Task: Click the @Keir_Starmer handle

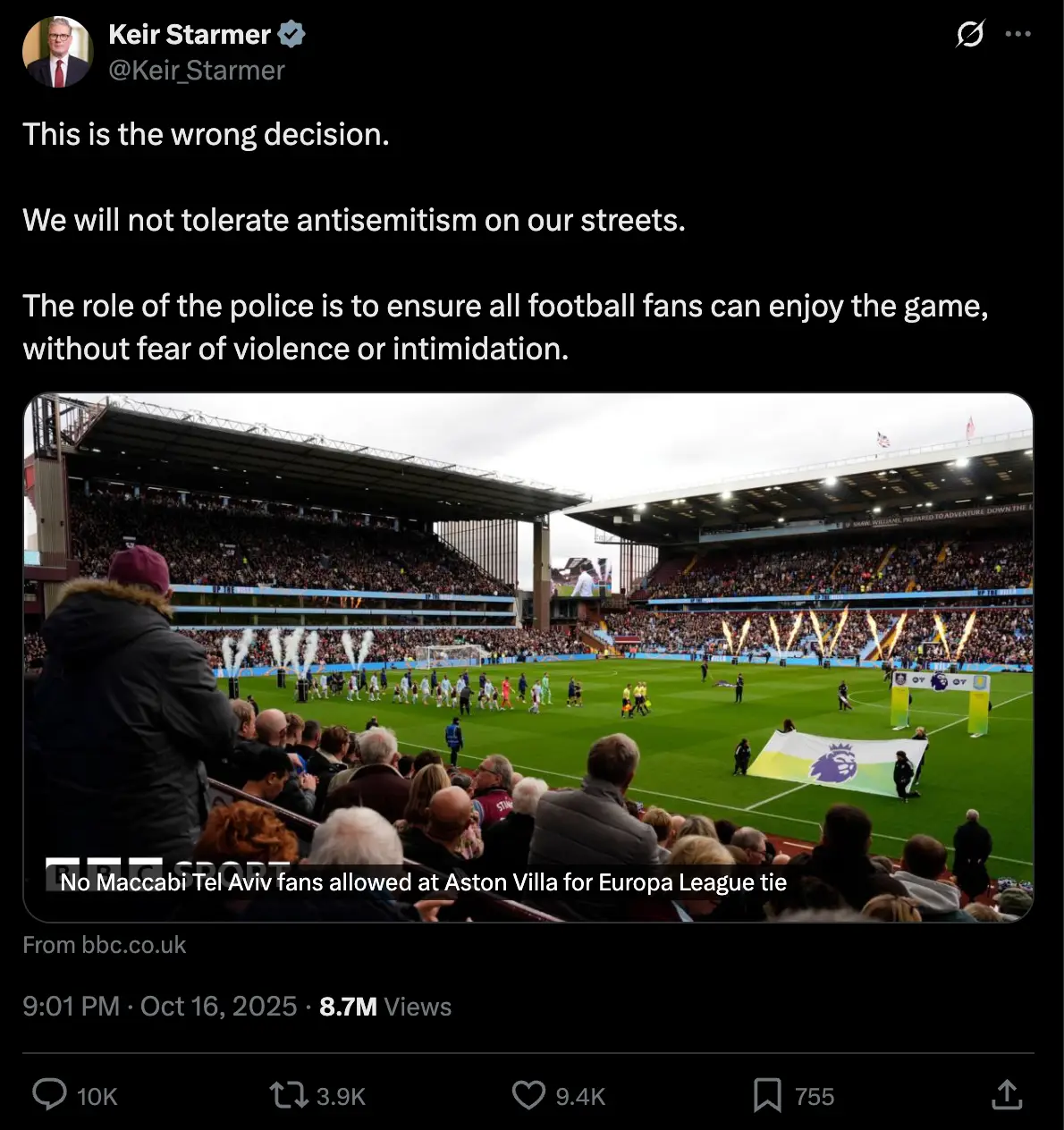Action: pos(197,70)
